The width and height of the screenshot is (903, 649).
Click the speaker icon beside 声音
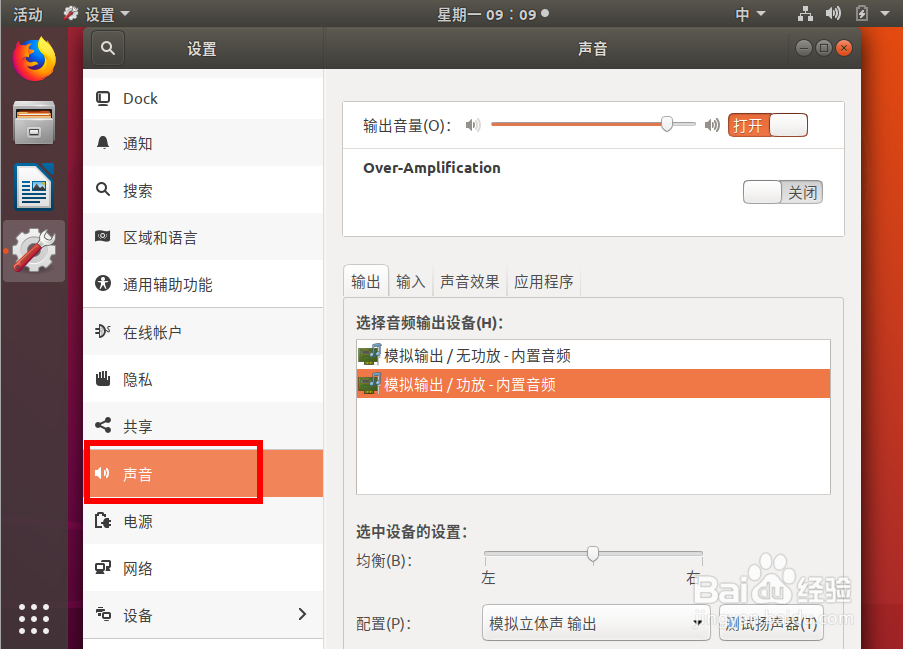pyautogui.click(x=103, y=473)
